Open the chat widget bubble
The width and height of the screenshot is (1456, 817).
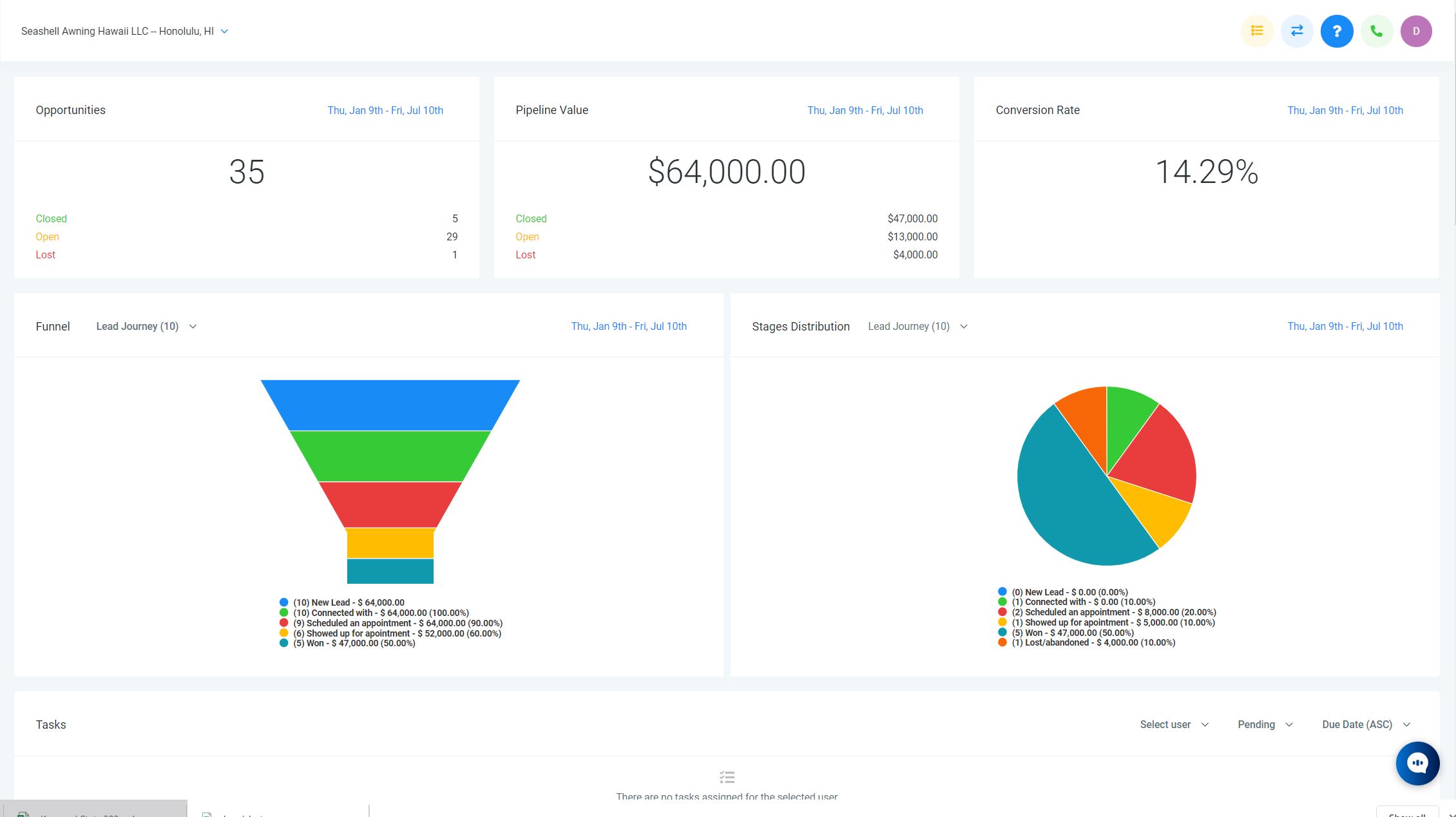(1417, 763)
